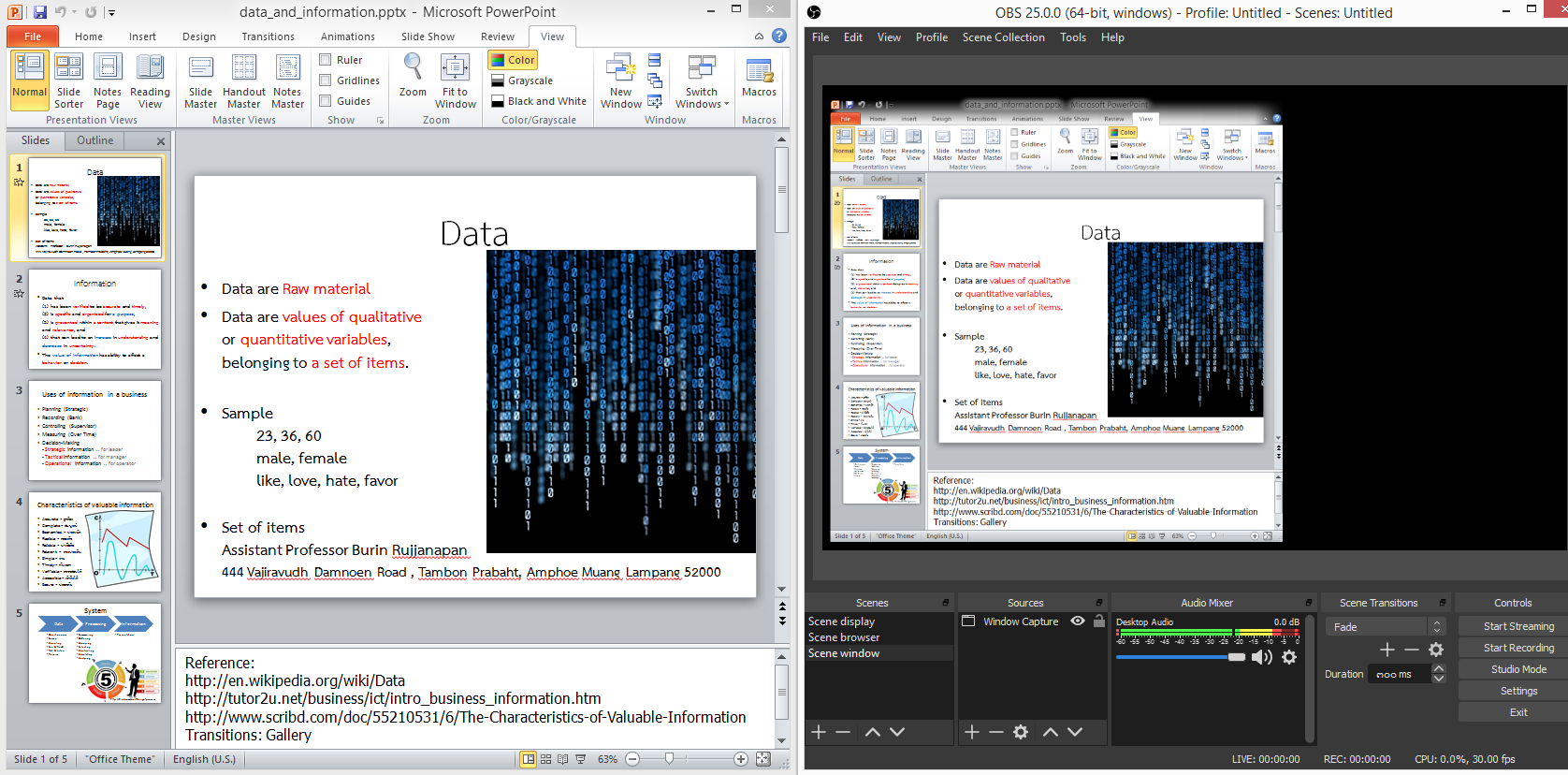
Task: Open the Slide Sorter view
Action: 68,80
